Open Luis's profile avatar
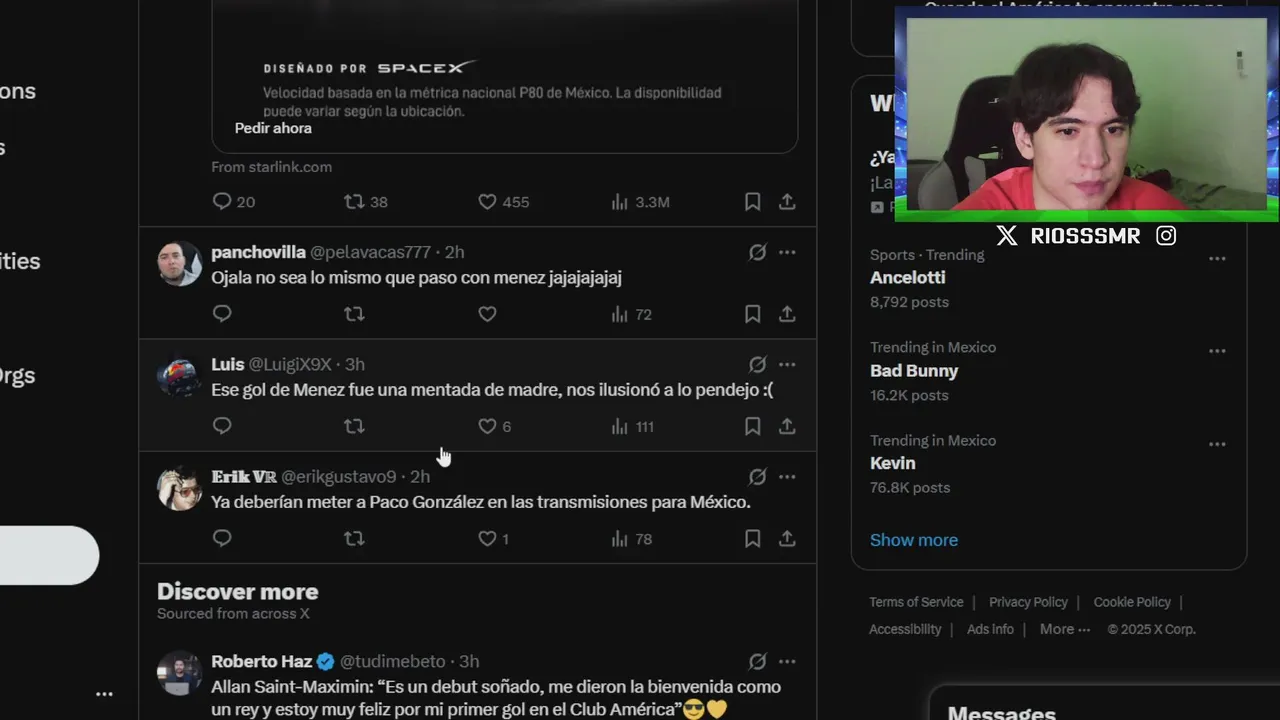 [x=180, y=376]
